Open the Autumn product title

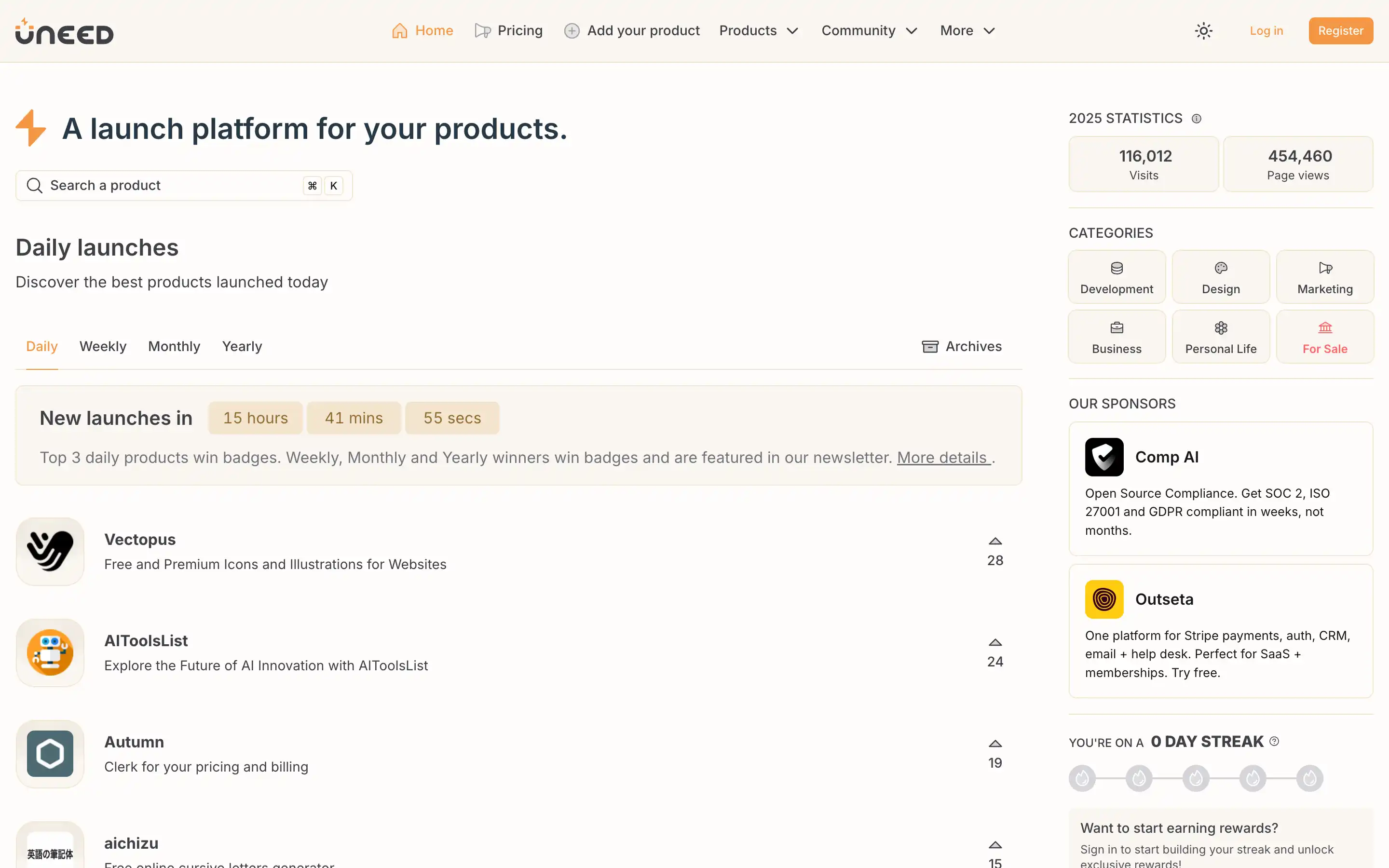click(134, 742)
